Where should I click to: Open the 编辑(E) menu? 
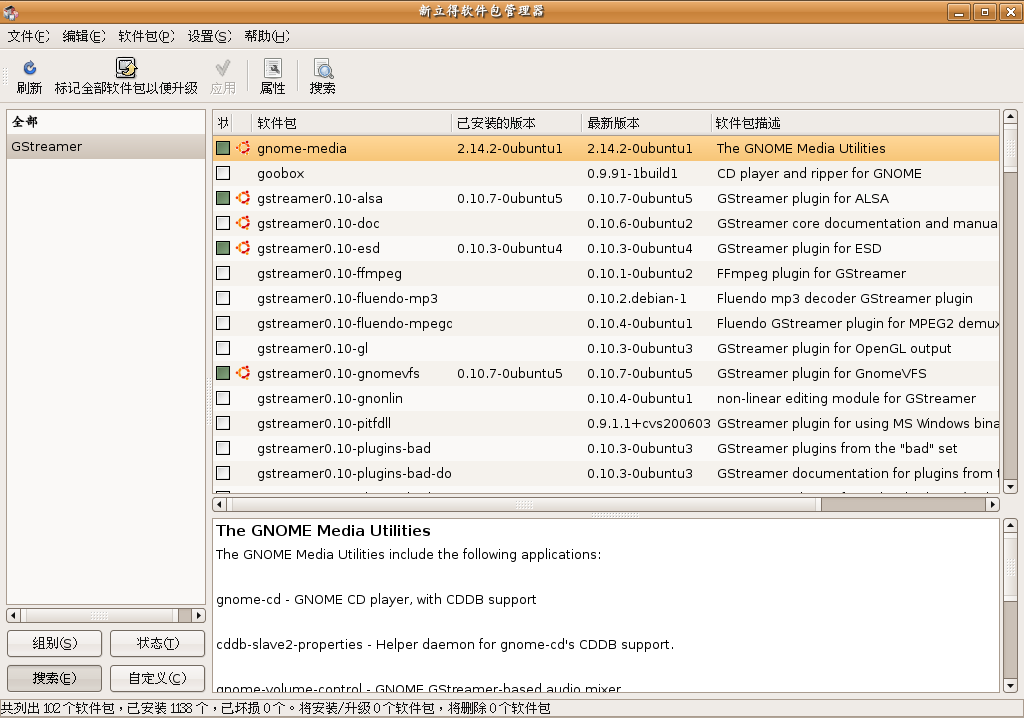[x=84, y=37]
